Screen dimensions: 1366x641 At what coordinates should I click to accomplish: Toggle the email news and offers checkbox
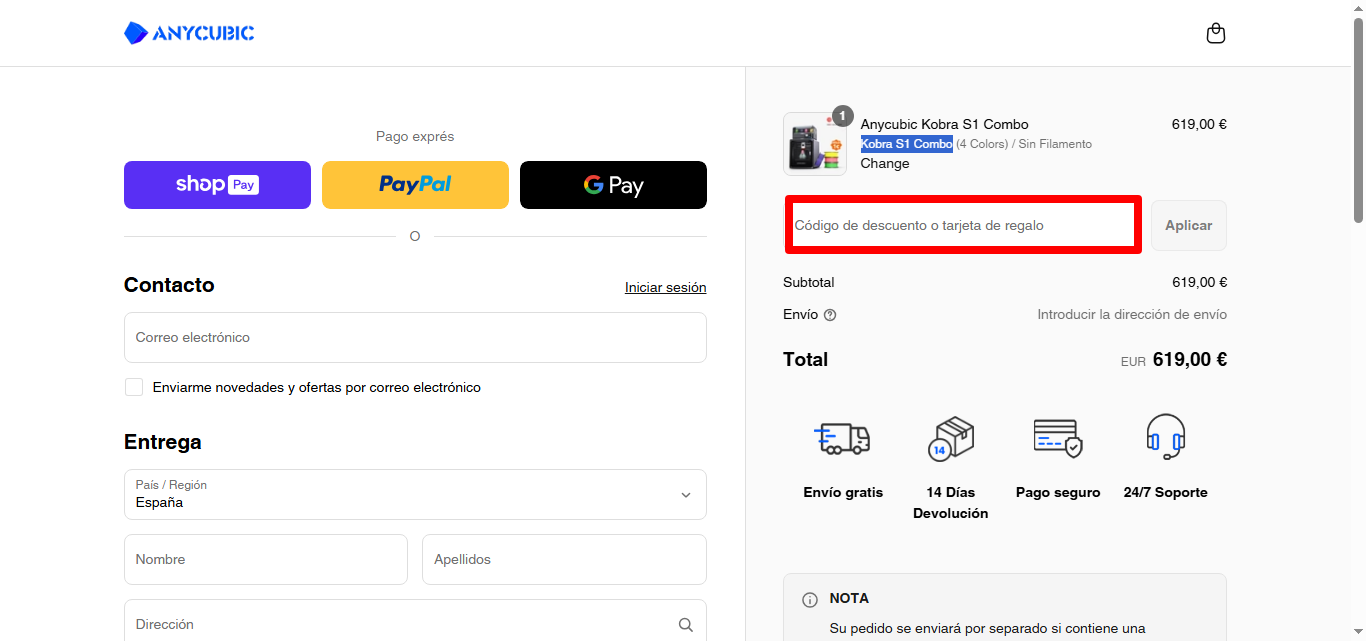tap(134, 387)
